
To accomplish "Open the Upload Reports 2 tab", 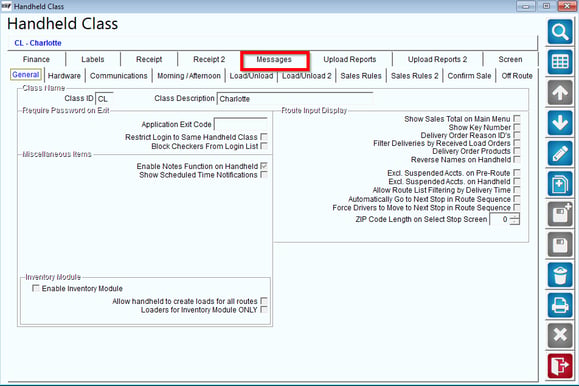I will [x=437, y=59].
